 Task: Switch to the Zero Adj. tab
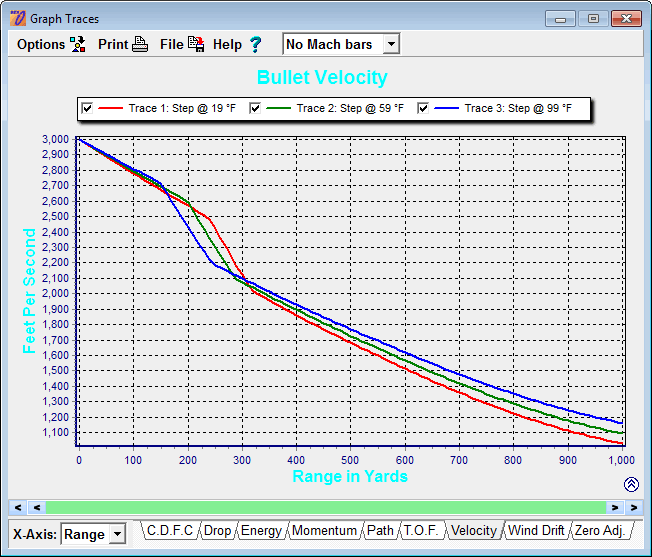coord(600,530)
